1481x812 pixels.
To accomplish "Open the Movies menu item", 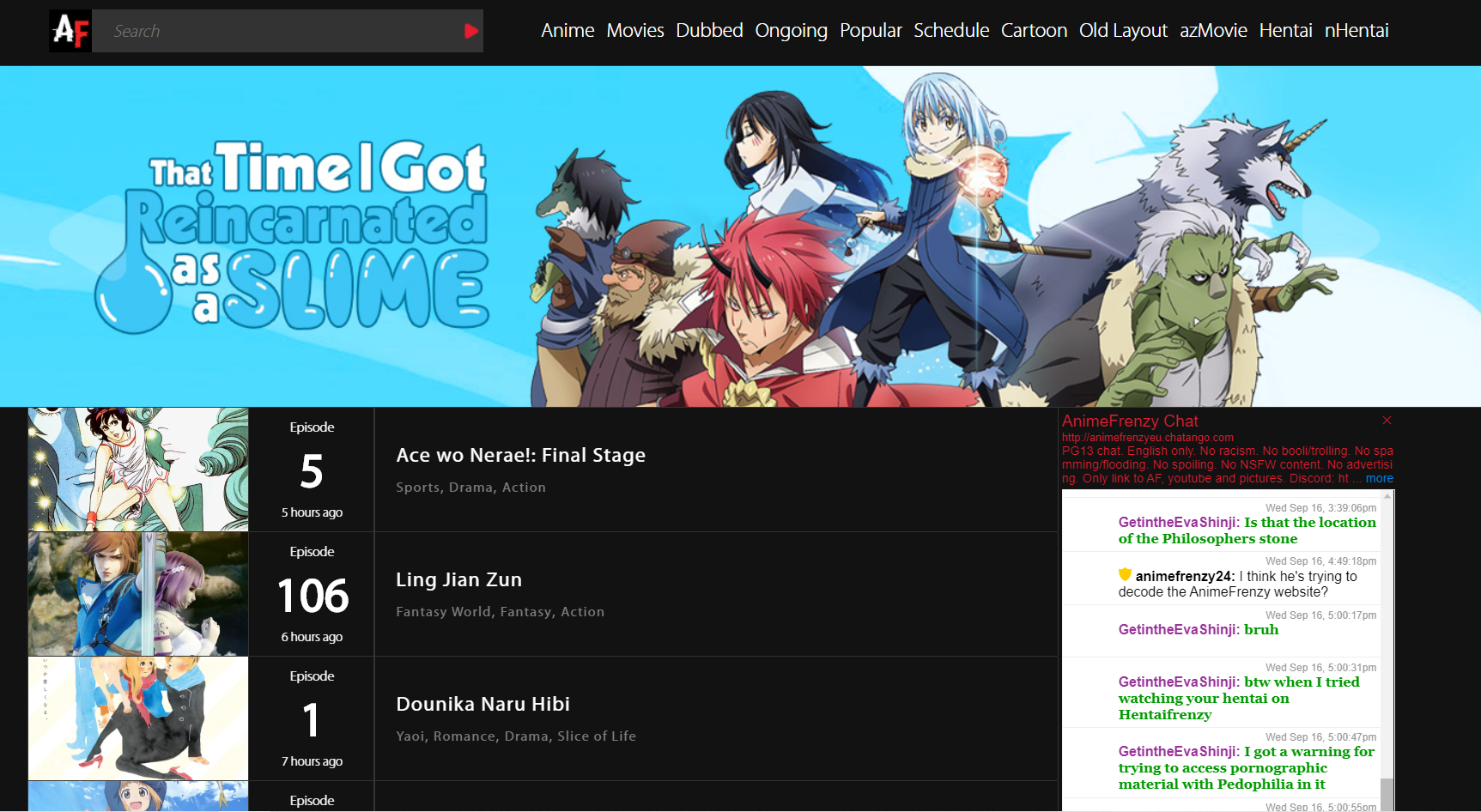I will 635,31.
